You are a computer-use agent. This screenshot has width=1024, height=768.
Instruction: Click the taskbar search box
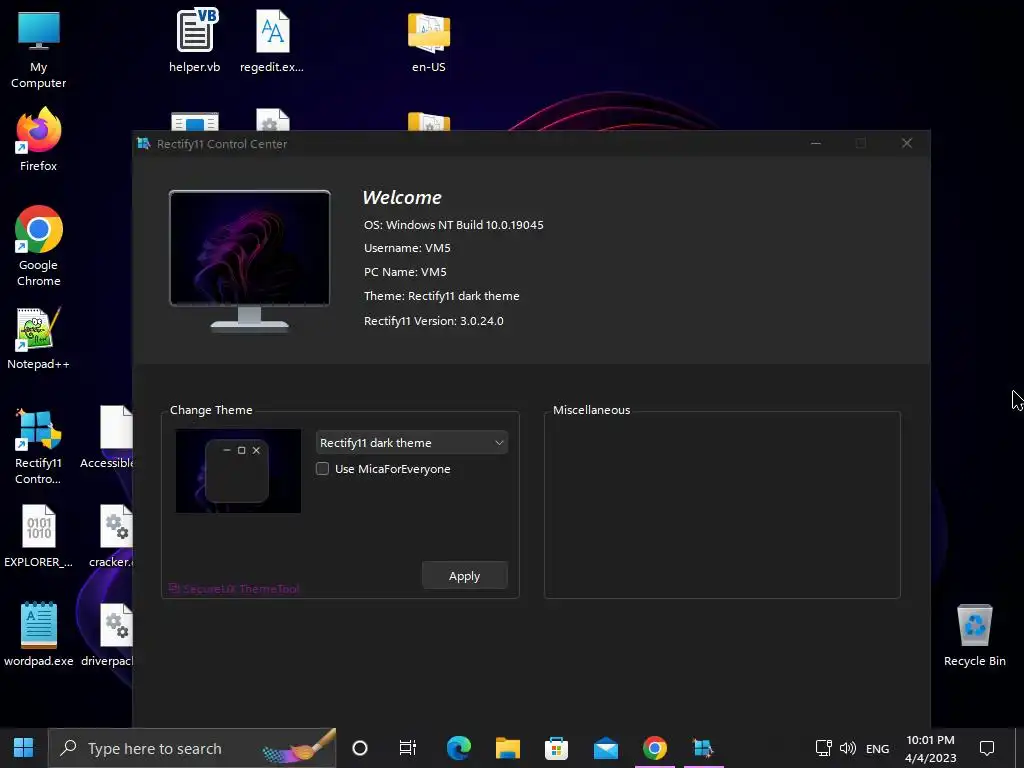point(193,748)
